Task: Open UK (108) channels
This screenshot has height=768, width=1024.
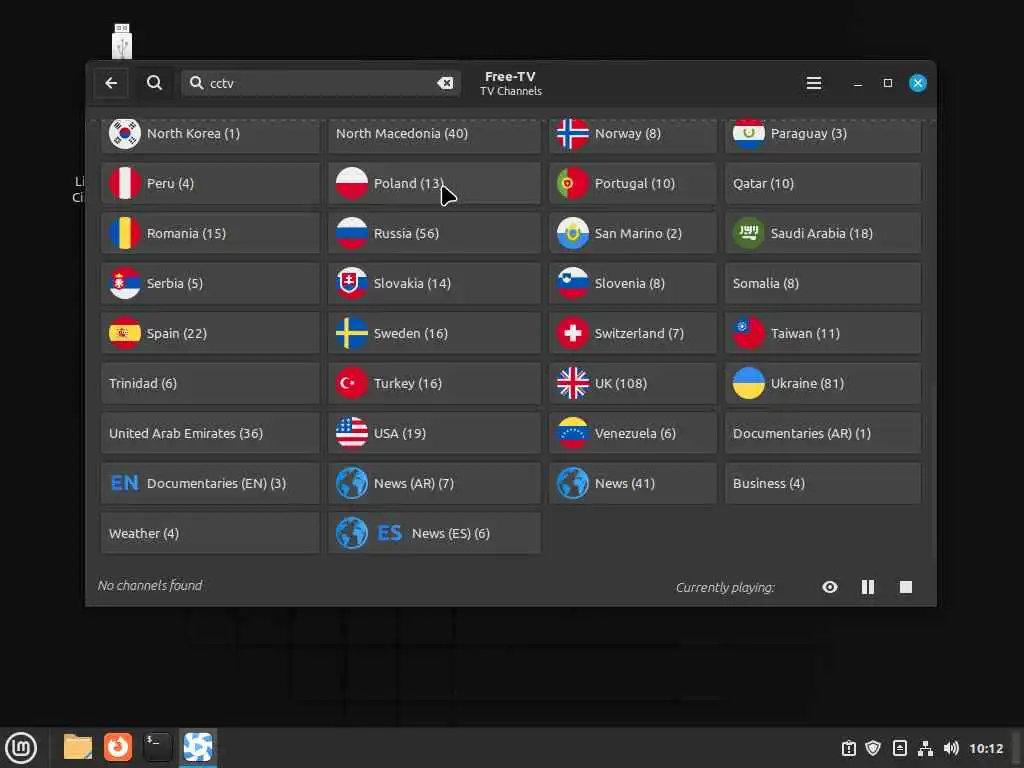Action: [x=632, y=383]
